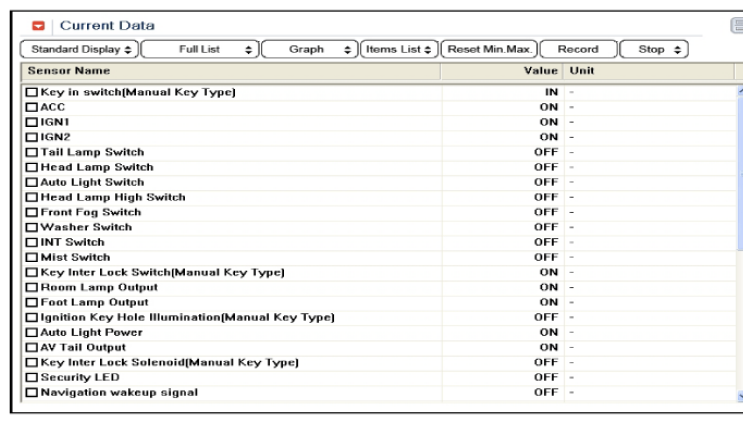The height and width of the screenshot is (424, 752).
Task: Click the scroll down arrow of the list
Action: [740, 396]
